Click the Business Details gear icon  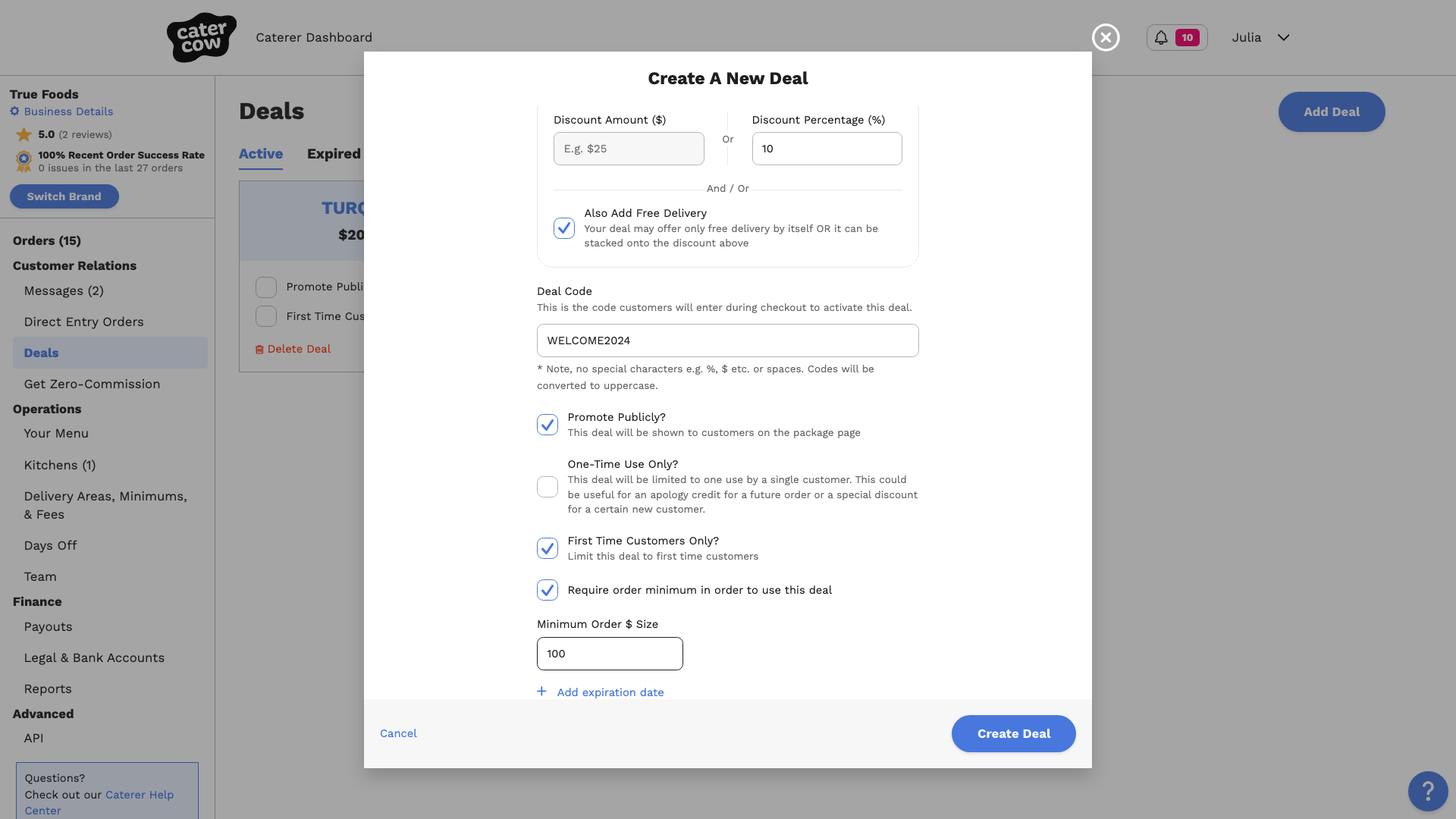[14, 111]
